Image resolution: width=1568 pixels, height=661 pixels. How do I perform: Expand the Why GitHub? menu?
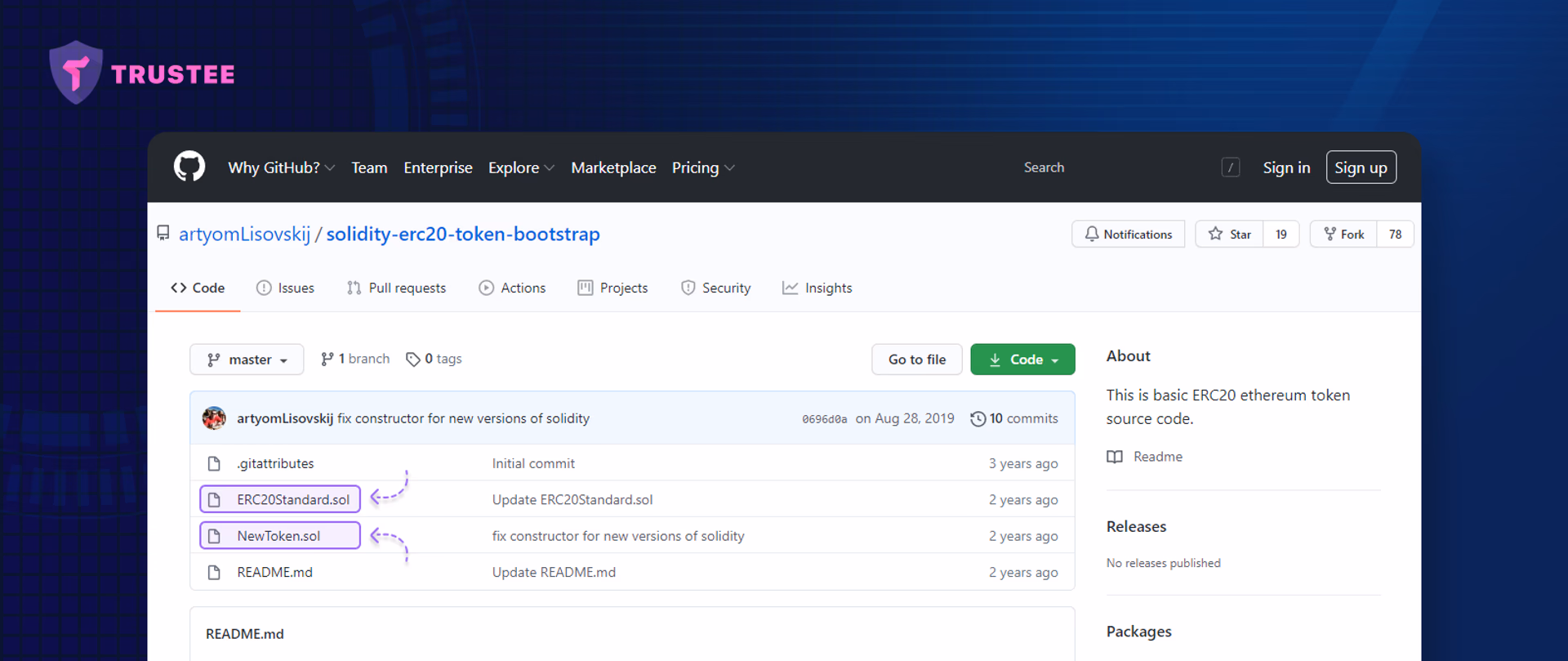point(281,167)
